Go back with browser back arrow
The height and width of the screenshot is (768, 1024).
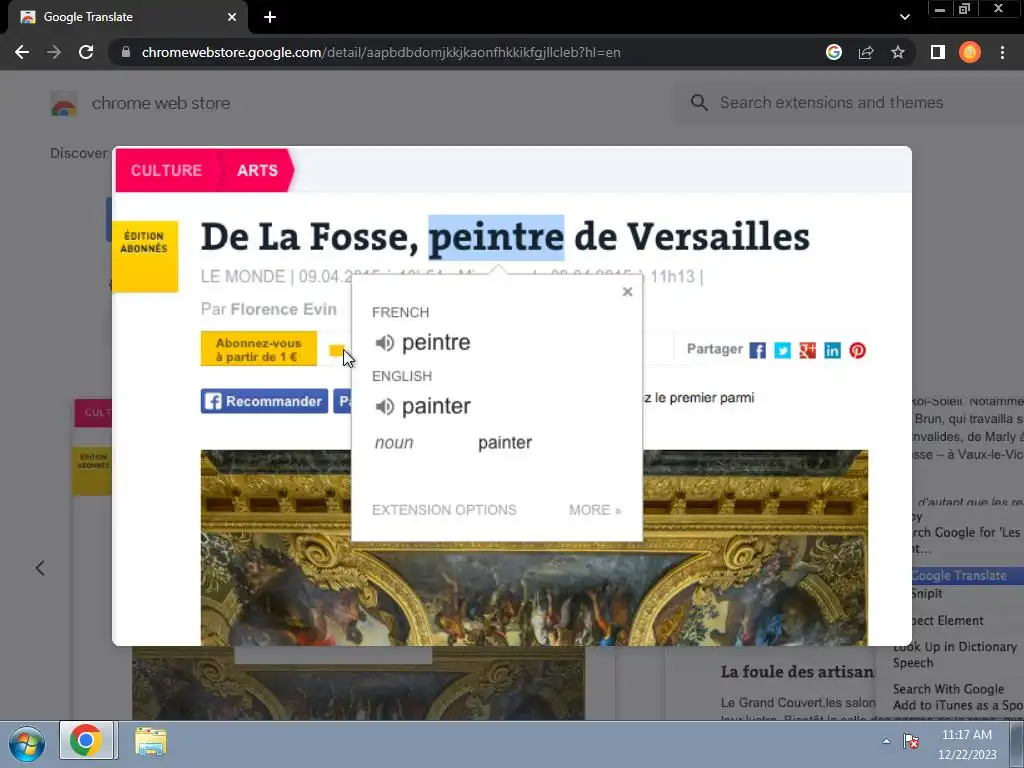pyautogui.click(x=22, y=52)
